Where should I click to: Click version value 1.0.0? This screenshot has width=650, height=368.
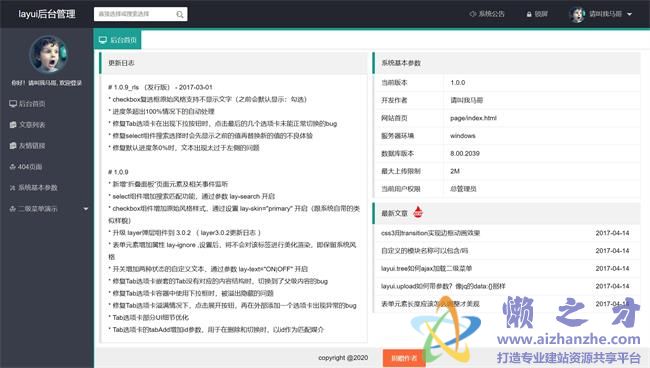458,82
